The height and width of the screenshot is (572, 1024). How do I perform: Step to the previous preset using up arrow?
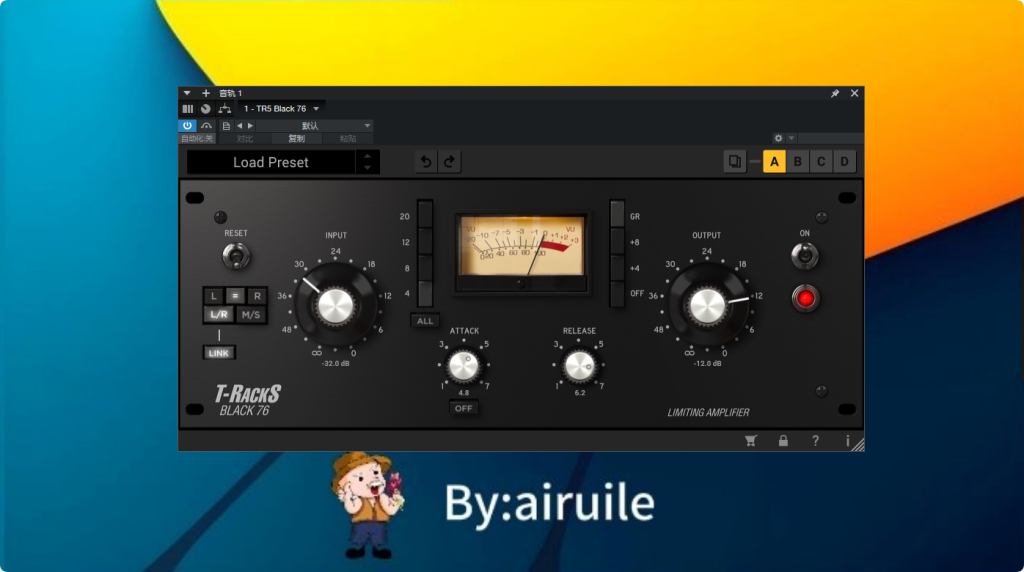point(368,157)
